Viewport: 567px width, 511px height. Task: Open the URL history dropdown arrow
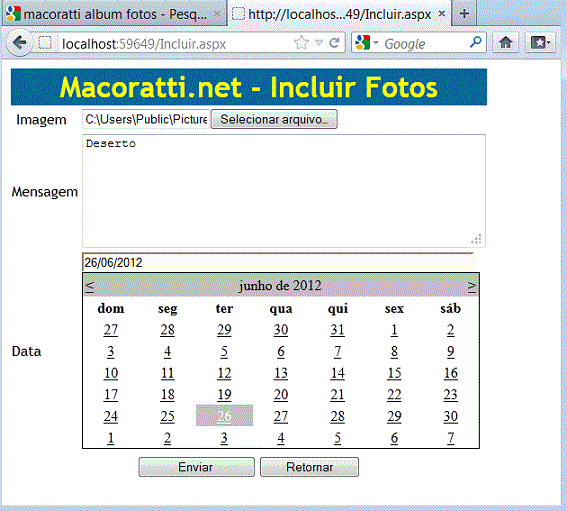(319, 43)
